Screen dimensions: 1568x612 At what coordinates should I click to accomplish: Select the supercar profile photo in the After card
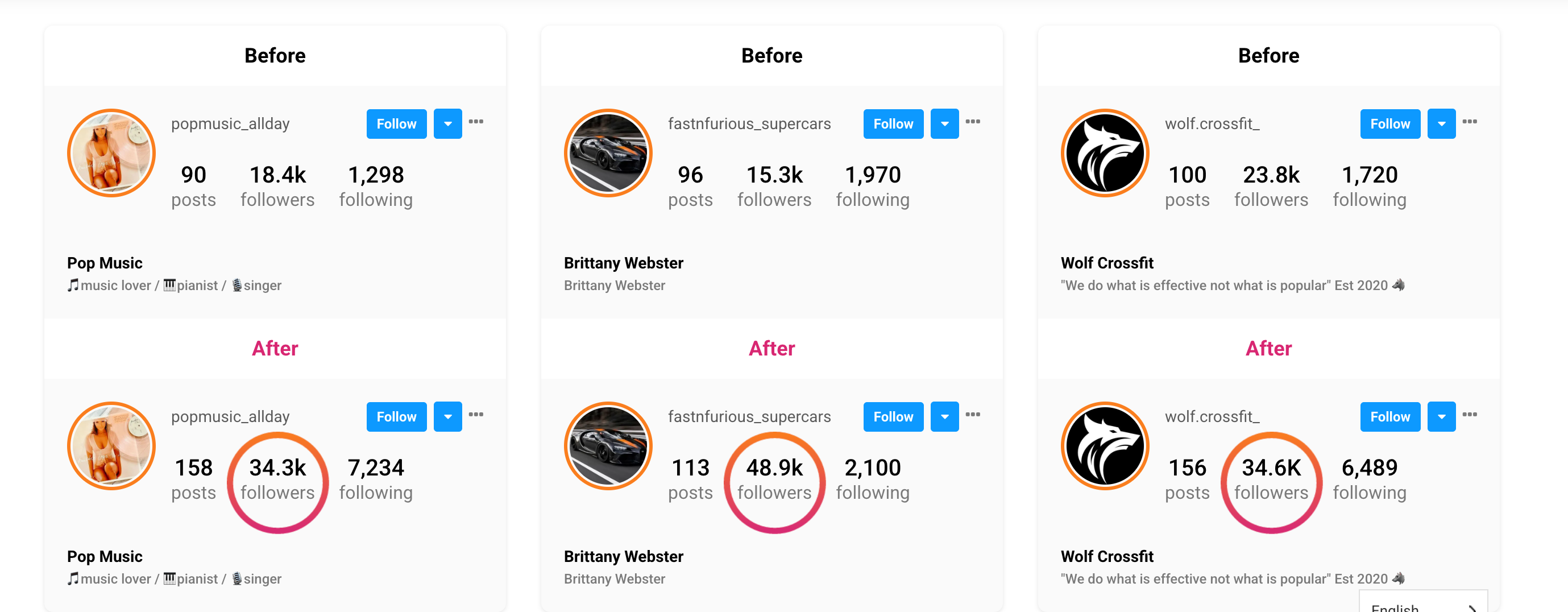pos(608,446)
